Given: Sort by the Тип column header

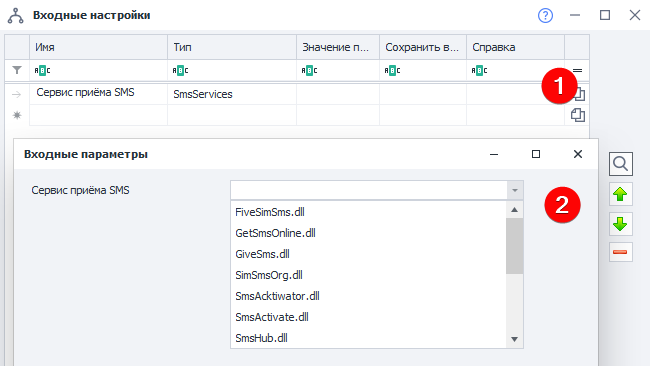Looking at the screenshot, I should (232, 47).
